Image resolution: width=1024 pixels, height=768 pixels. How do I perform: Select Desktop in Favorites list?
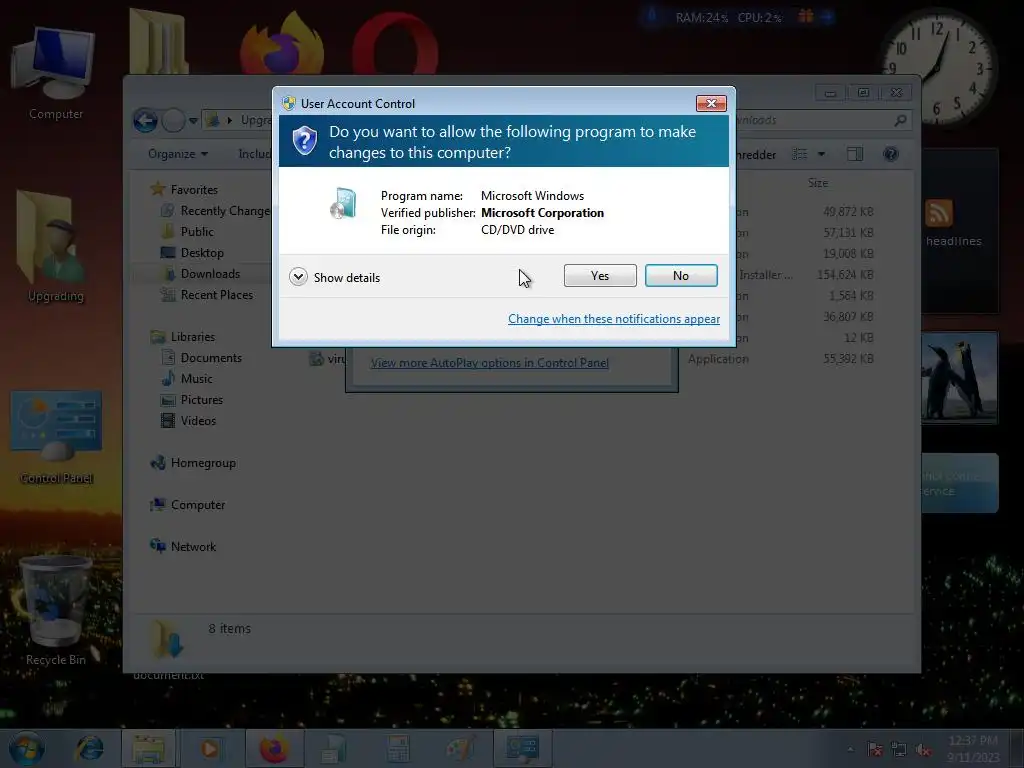tap(202, 253)
